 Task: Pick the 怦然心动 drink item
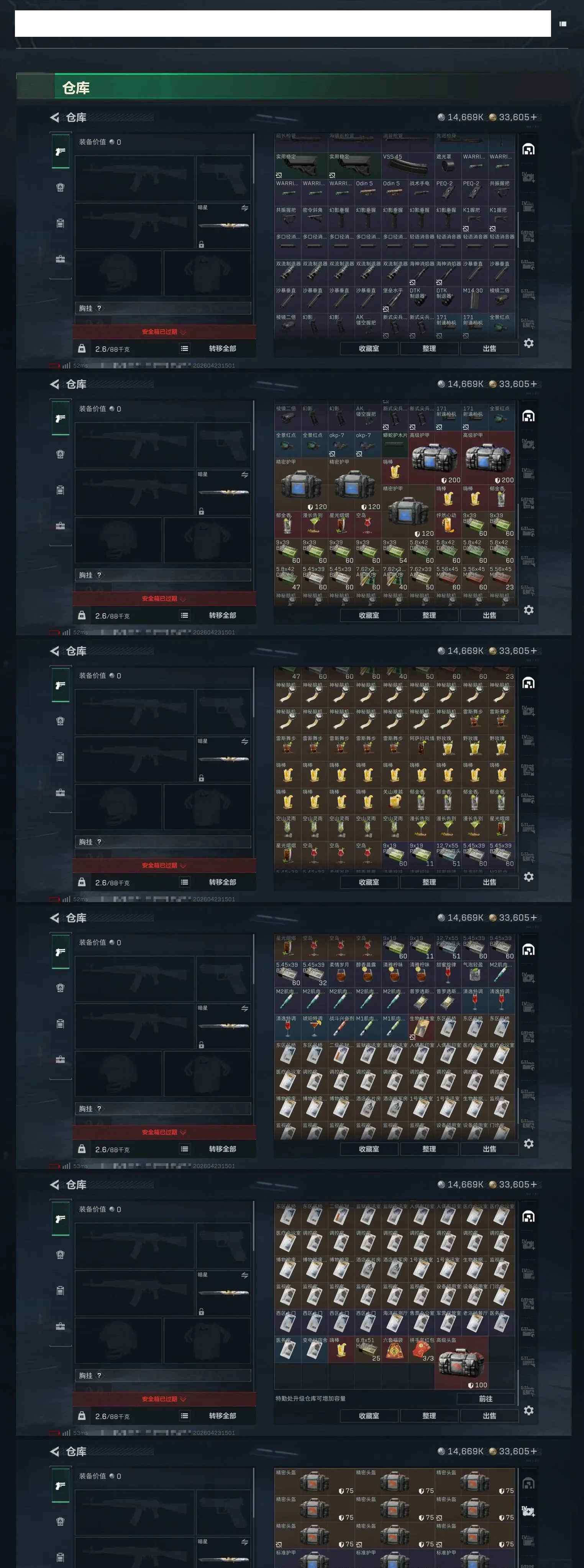tap(448, 524)
